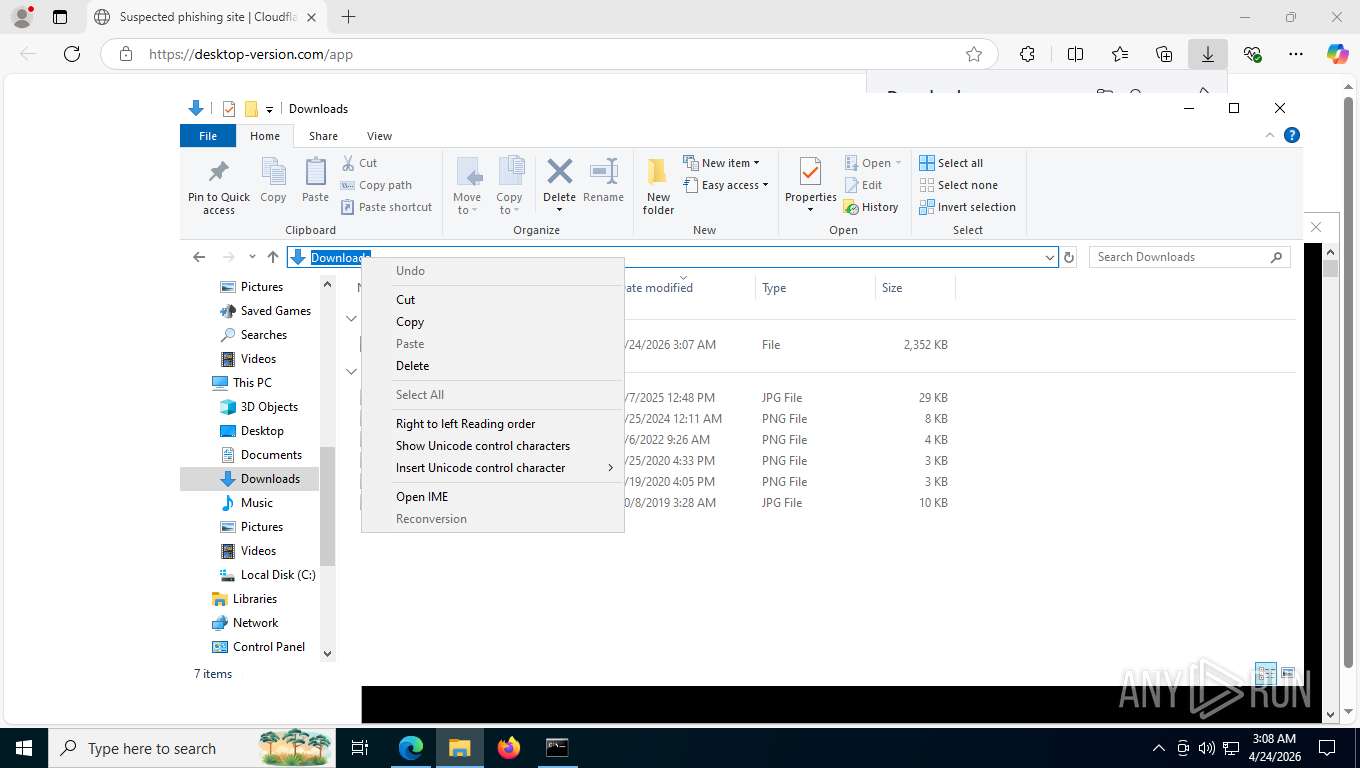Click Edge Downloads toolbar icon
This screenshot has width=1360, height=768.
click(x=1208, y=54)
